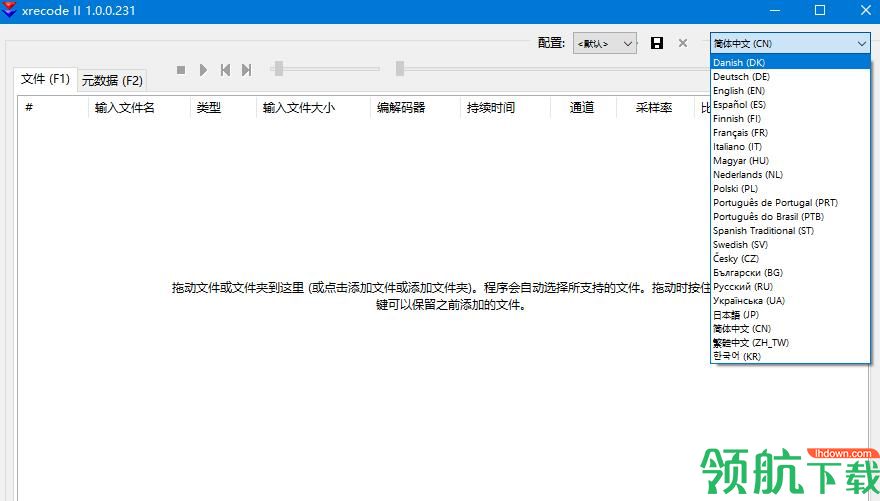880x501 pixels.
Task: Adjust the volume slider handle
Action: pyautogui.click(x=278, y=68)
